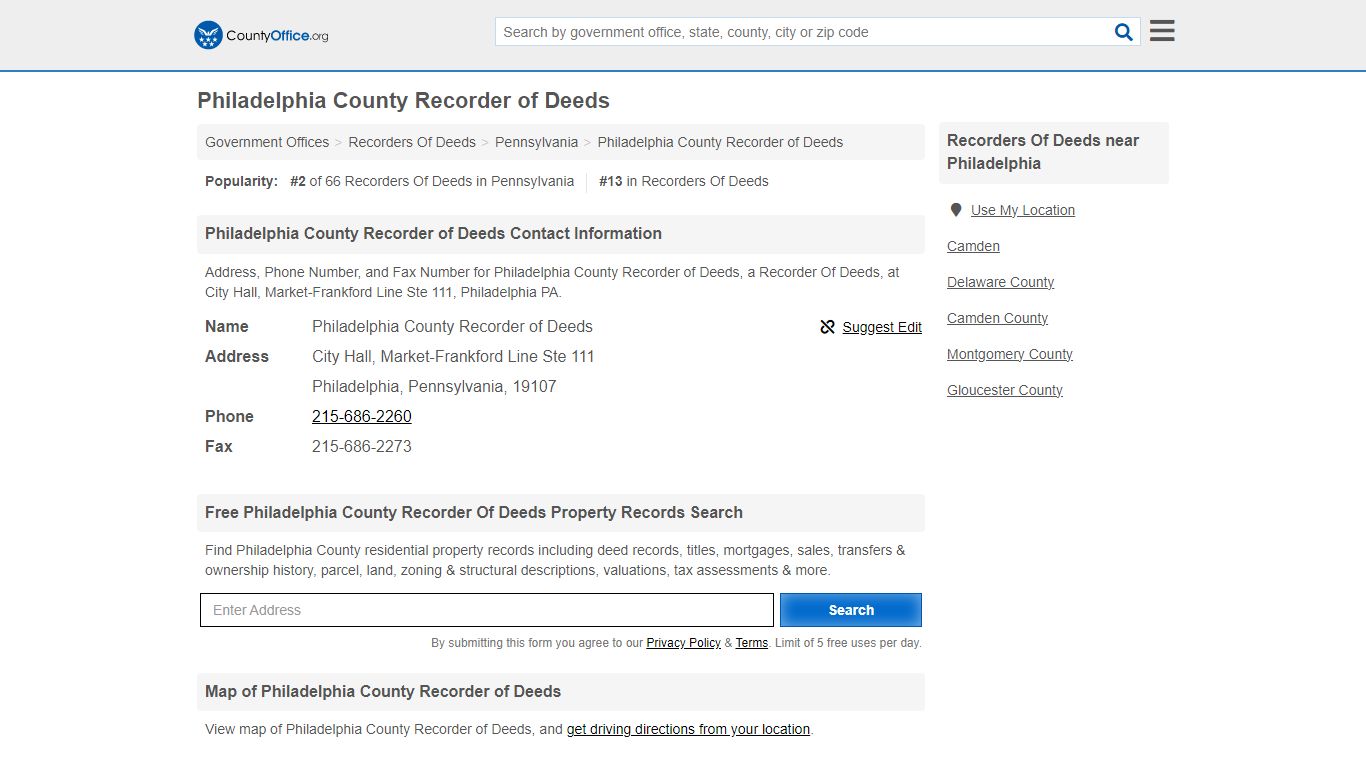Open Pennsylvania breadcrumb
Screen dimensions: 1366x768
pos(536,142)
